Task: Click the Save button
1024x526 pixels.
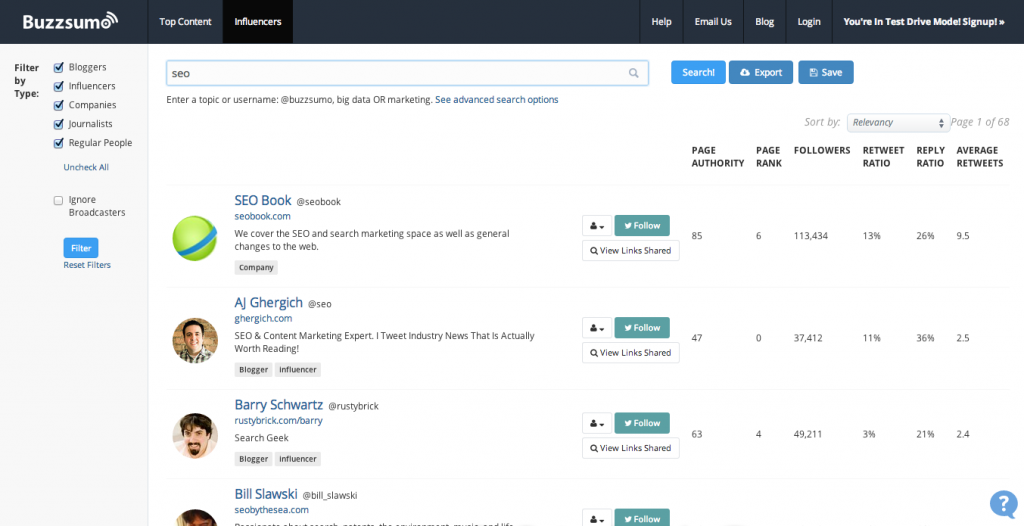Action: pos(825,73)
